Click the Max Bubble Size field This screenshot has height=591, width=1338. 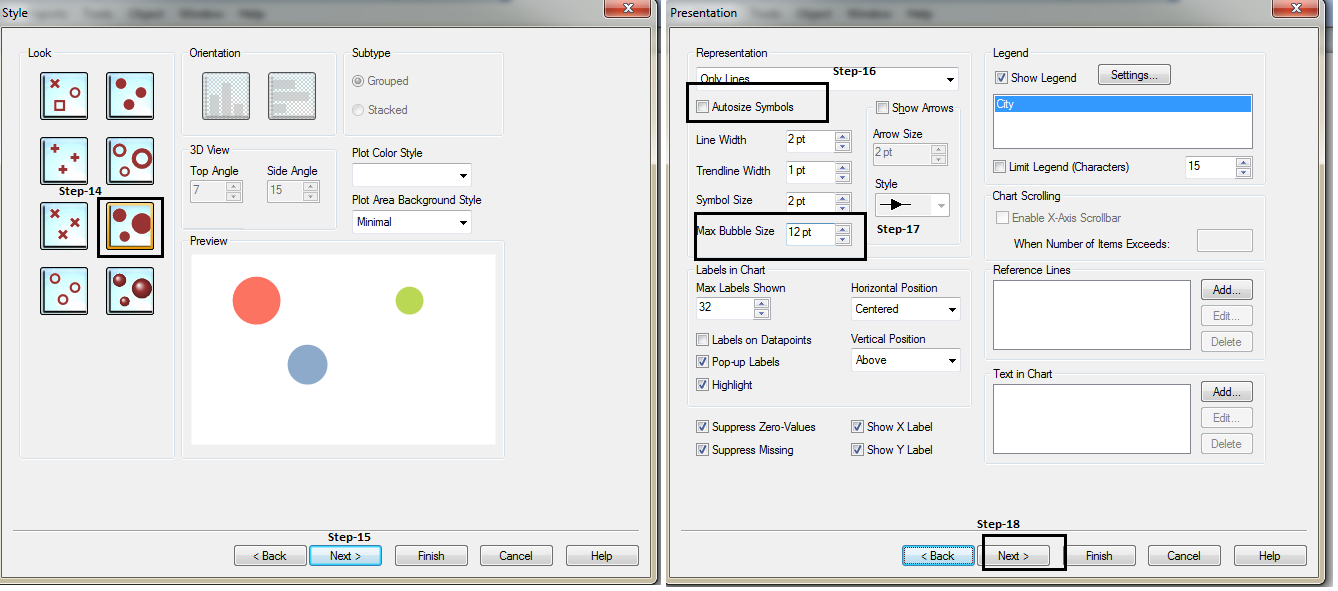tap(809, 232)
